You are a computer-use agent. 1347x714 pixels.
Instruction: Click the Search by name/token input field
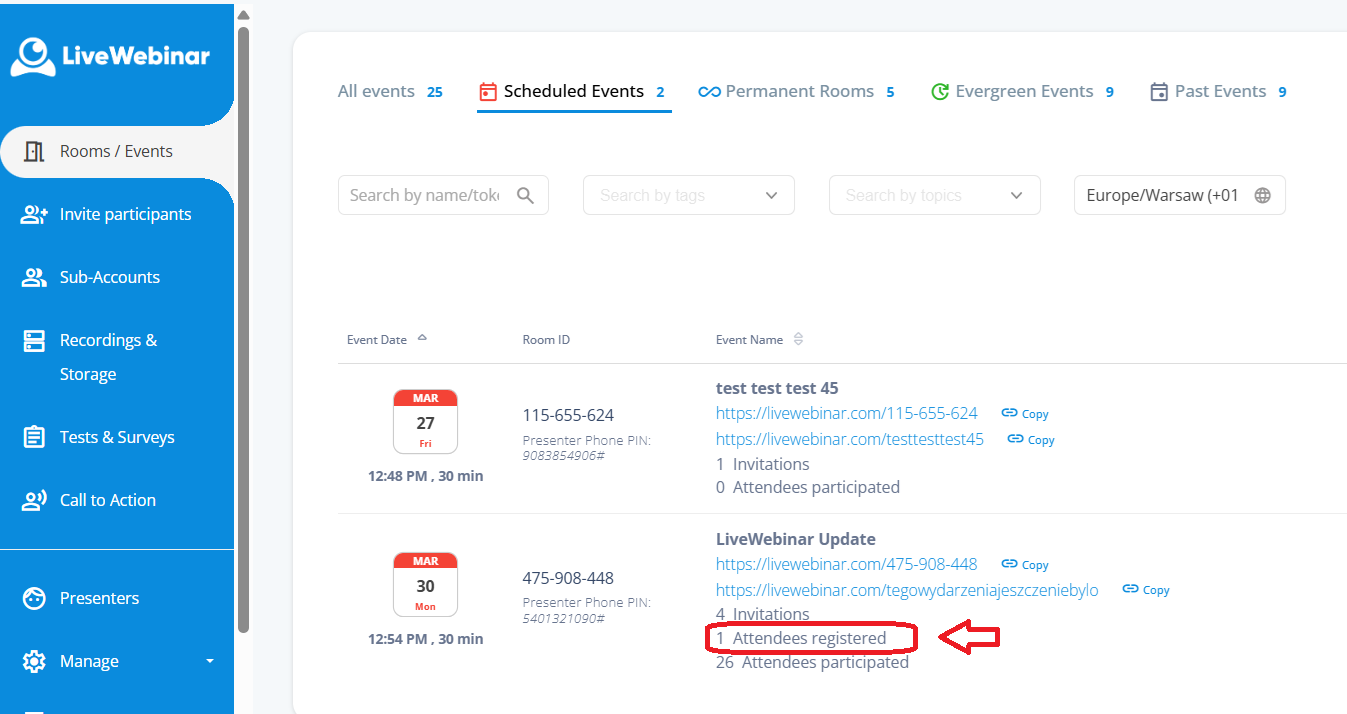coord(425,195)
